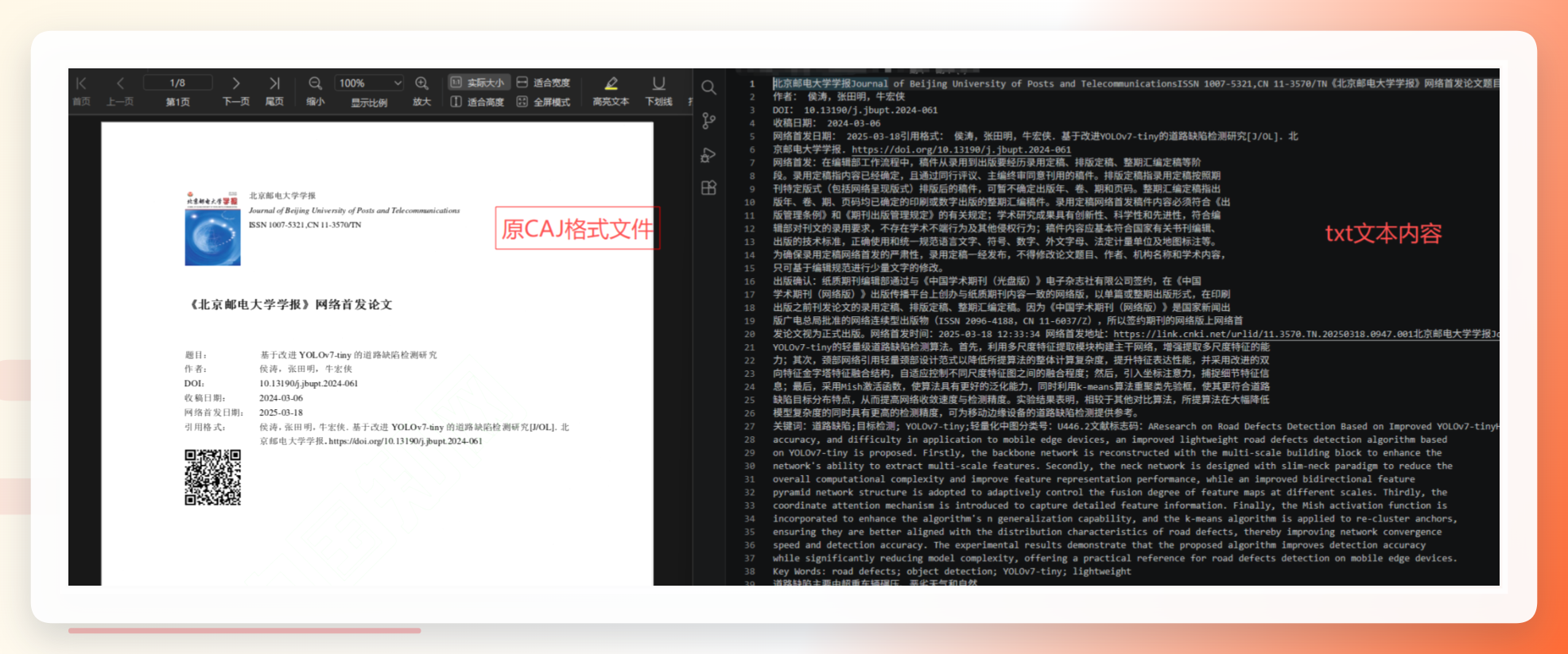Click the 作者 text on editor line 2

[784, 97]
